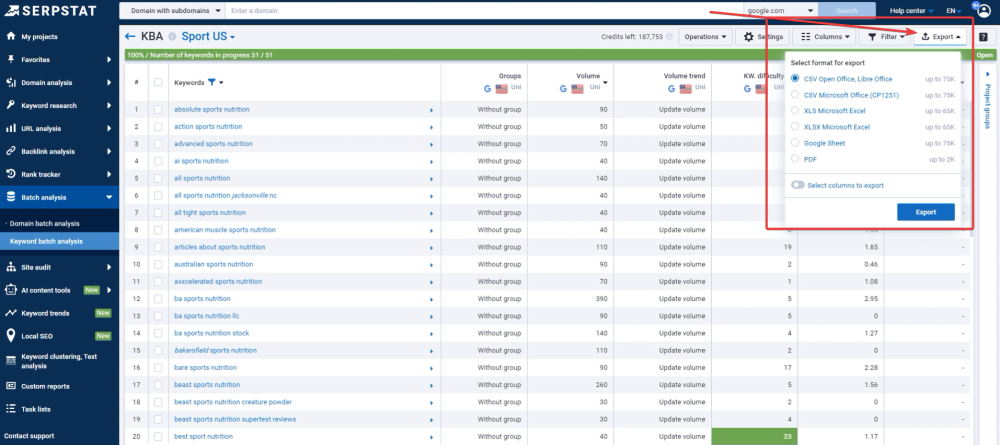Toggle Select columns to export switch
Image resolution: width=1000 pixels, height=445 pixels.
[x=797, y=186]
